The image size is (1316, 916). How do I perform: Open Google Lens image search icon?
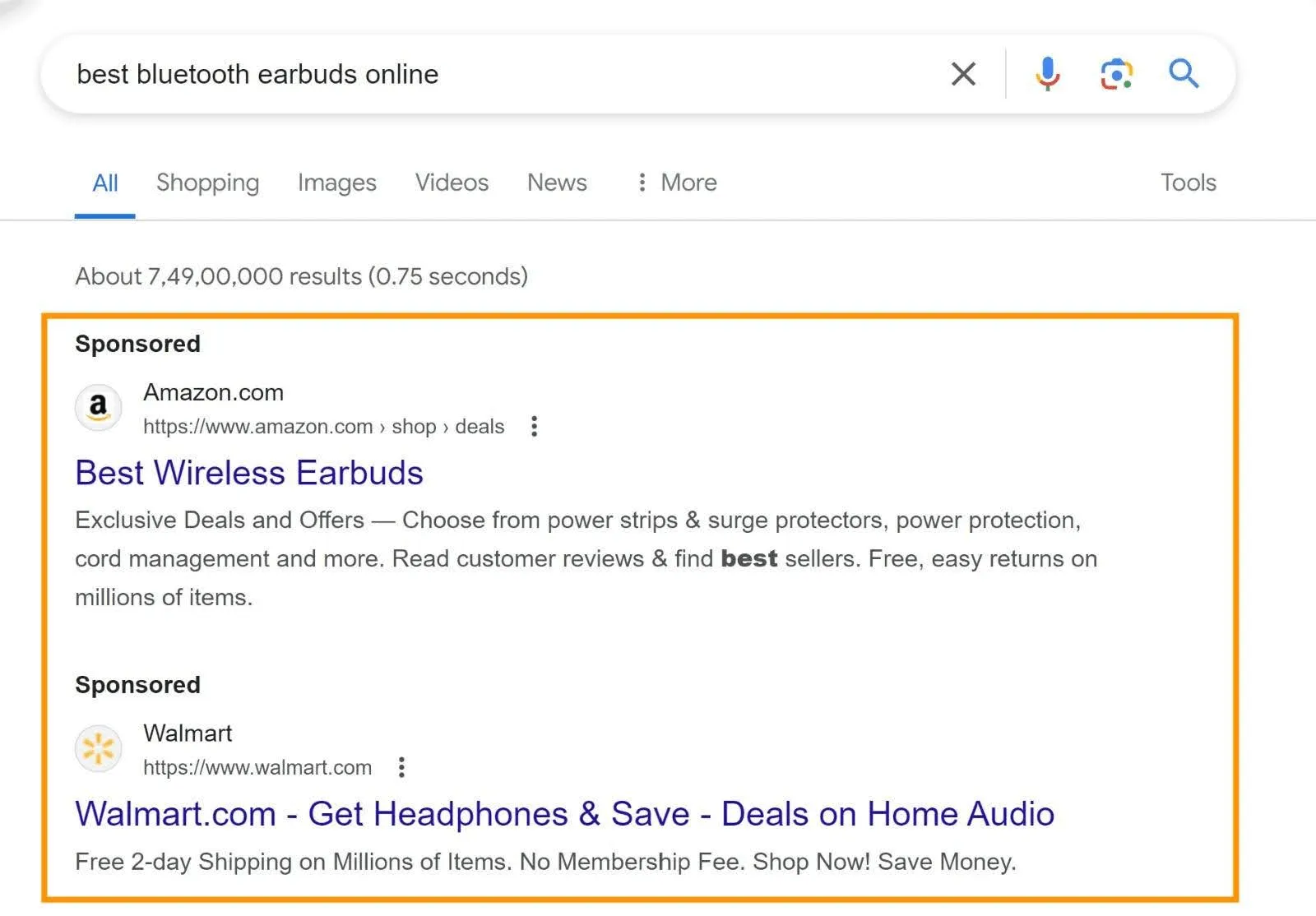1116,74
